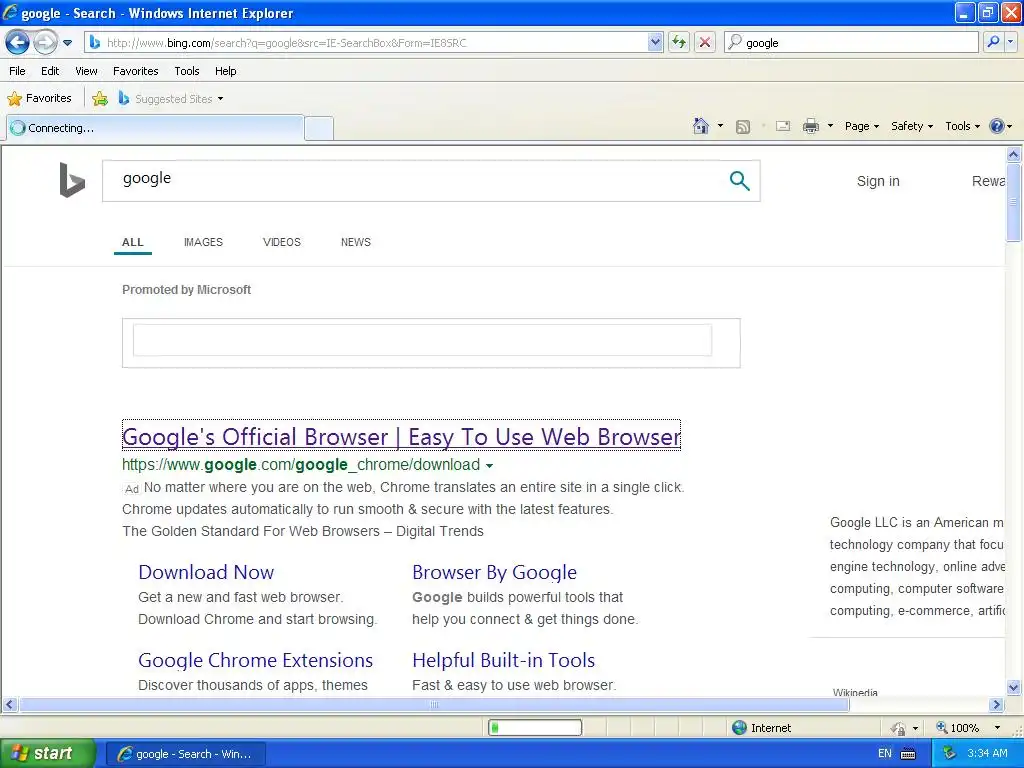This screenshot has width=1024, height=768.
Task: Click google - Search taskbar button
Action: (185, 754)
